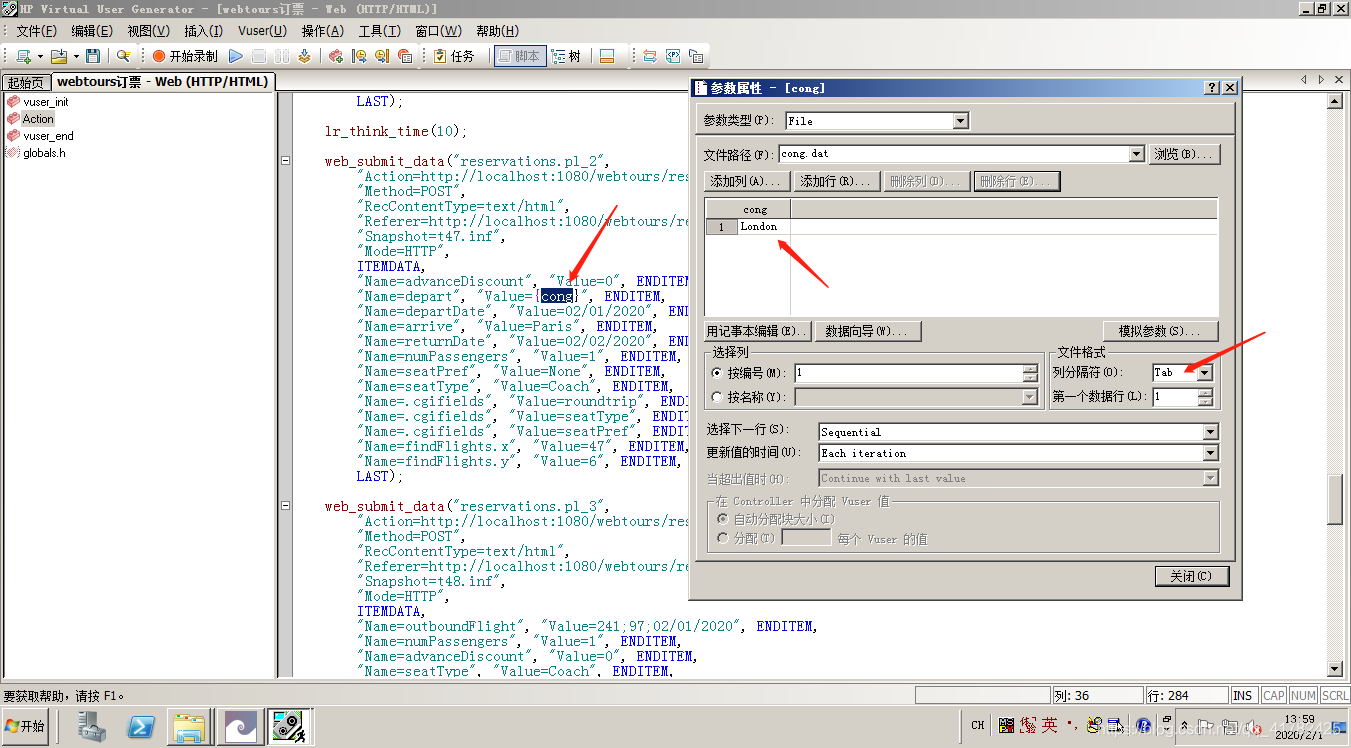The width and height of the screenshot is (1351, 748).
Task: Click the 按编号 spinner arrows
Action: click(x=1030, y=373)
